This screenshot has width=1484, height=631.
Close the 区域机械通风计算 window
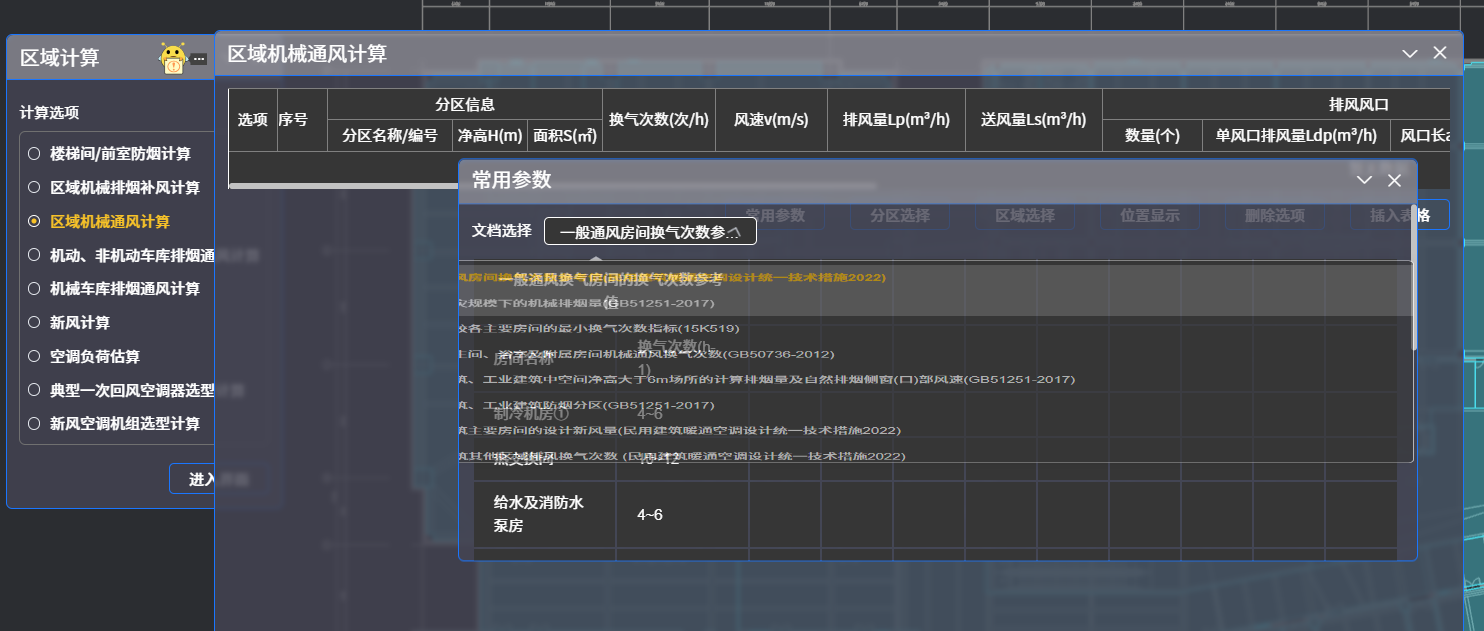(x=1440, y=54)
